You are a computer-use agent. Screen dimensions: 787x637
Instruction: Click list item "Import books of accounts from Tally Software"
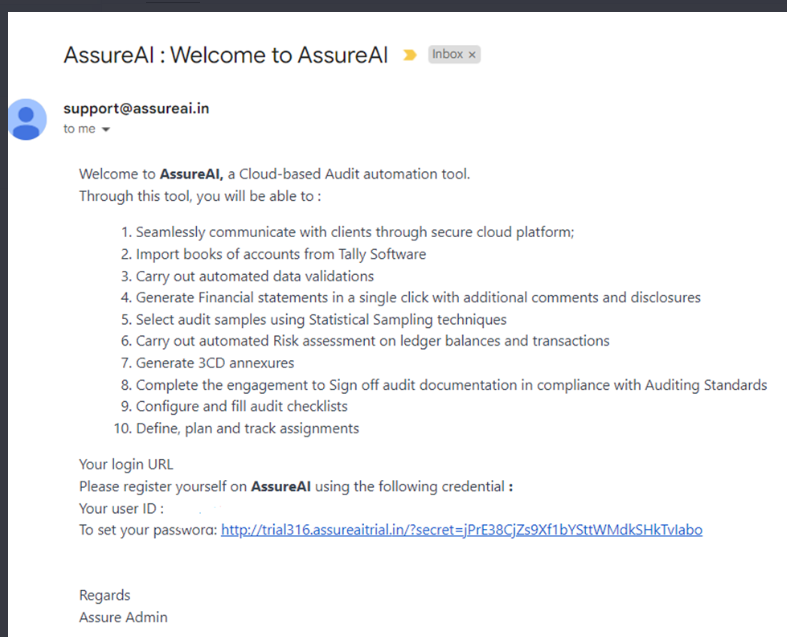pyautogui.click(x=280, y=254)
